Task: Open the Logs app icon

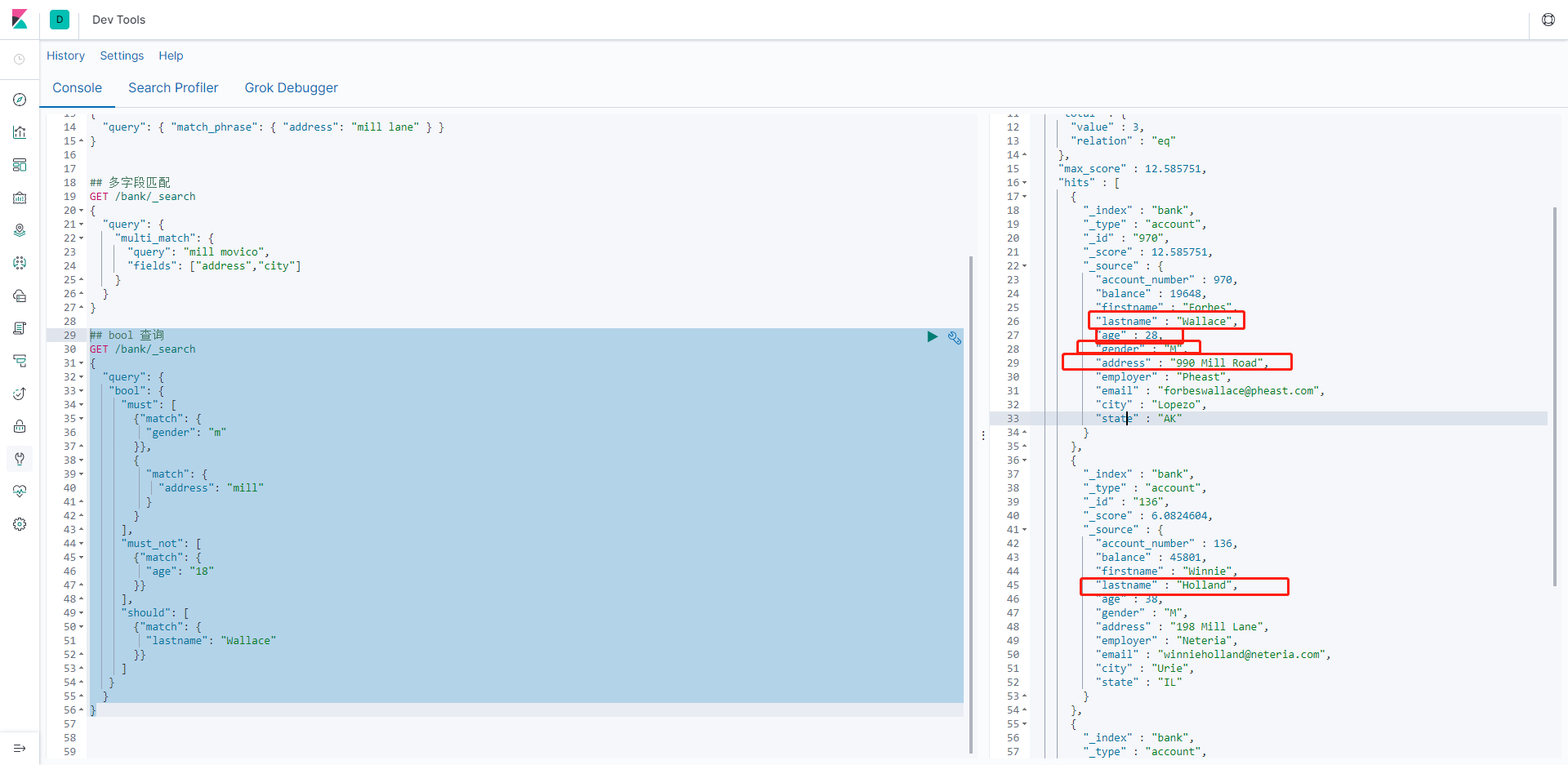Action: [x=20, y=328]
